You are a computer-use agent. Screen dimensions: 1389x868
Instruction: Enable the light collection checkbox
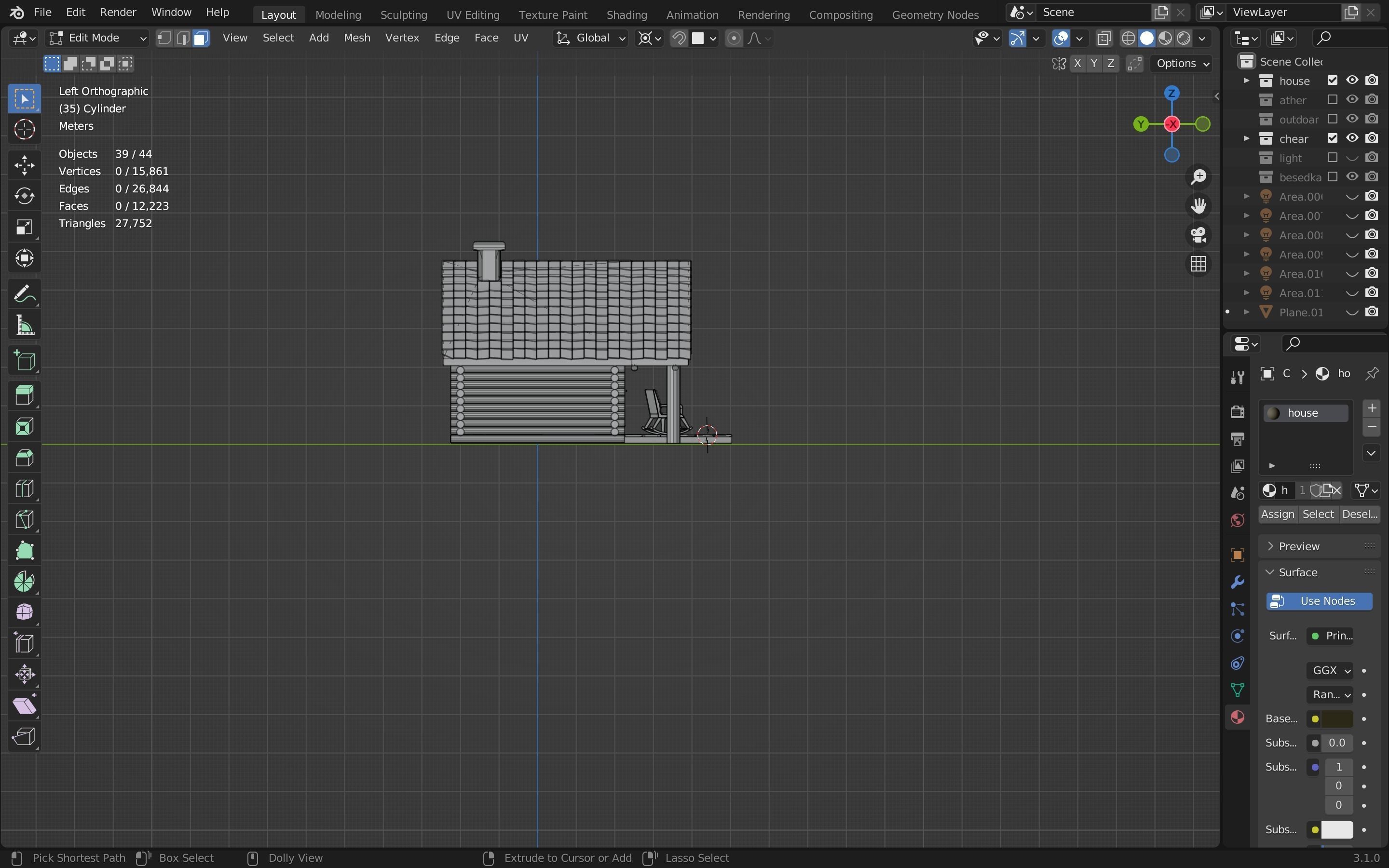(1332, 157)
